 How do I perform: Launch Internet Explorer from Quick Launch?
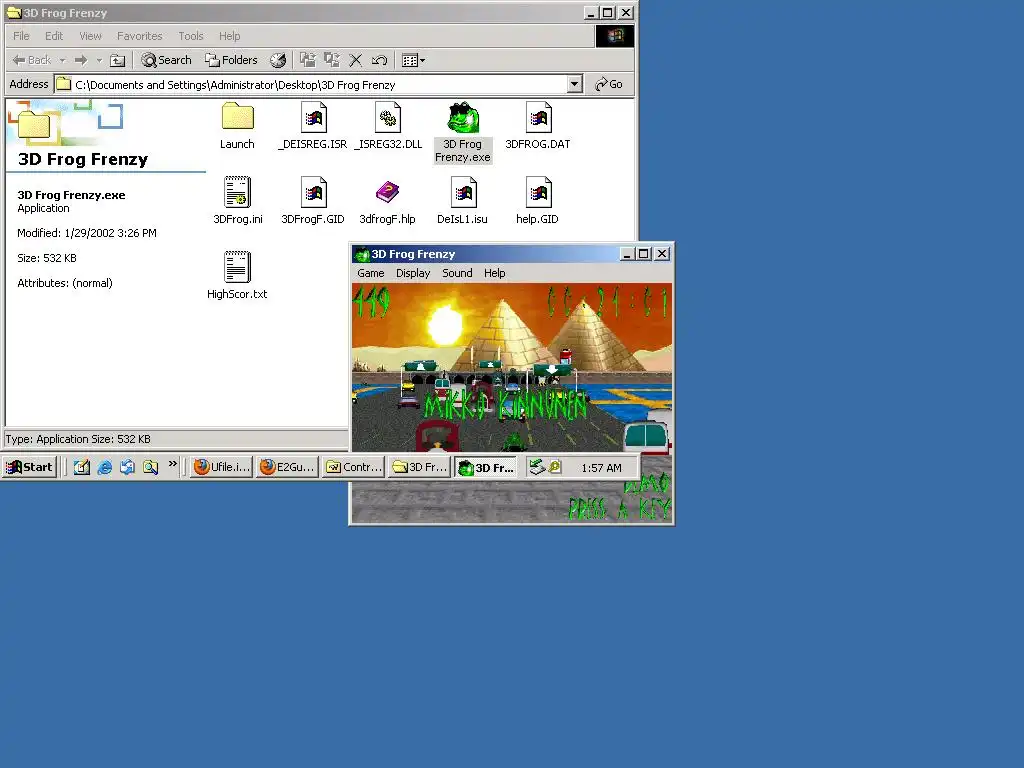(104, 467)
